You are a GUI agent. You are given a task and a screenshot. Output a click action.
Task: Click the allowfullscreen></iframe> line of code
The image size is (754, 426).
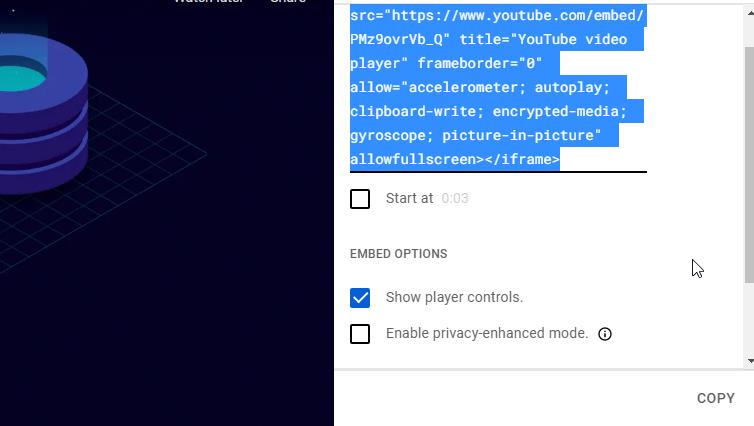[x=455, y=159]
